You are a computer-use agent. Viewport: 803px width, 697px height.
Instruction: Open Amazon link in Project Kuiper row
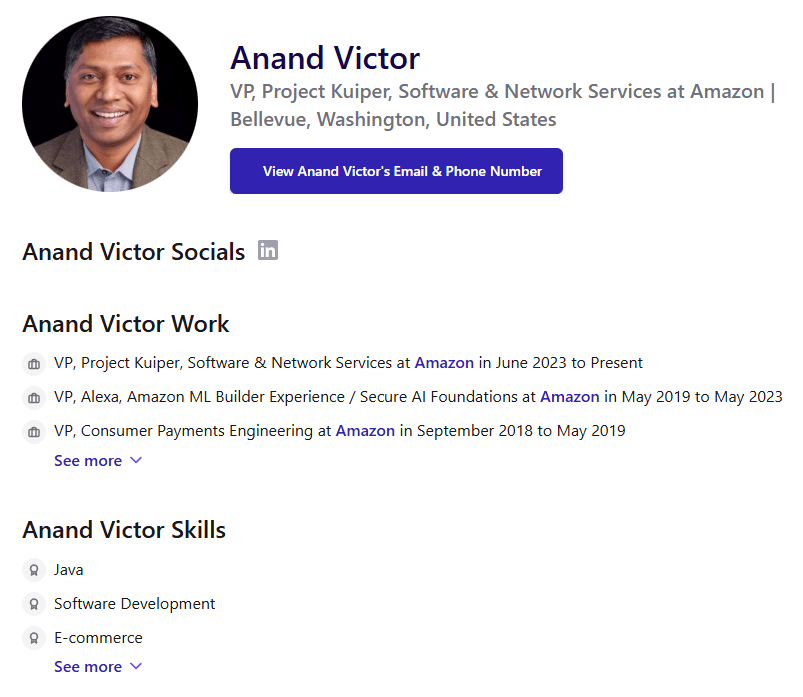click(x=444, y=363)
